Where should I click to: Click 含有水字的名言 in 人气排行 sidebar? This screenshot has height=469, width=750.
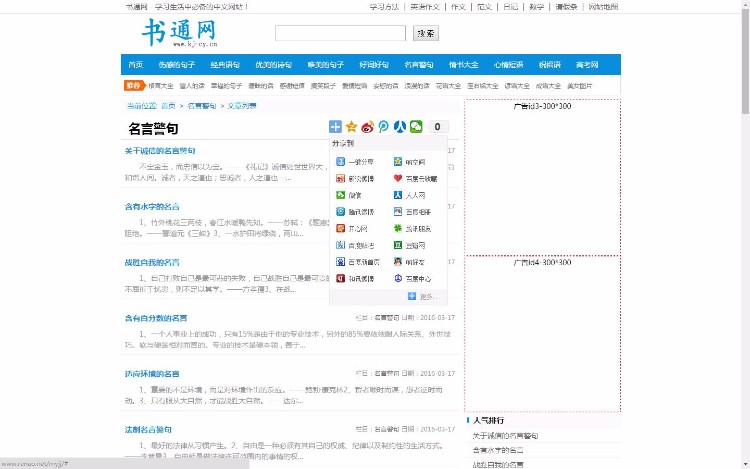click(x=497, y=450)
